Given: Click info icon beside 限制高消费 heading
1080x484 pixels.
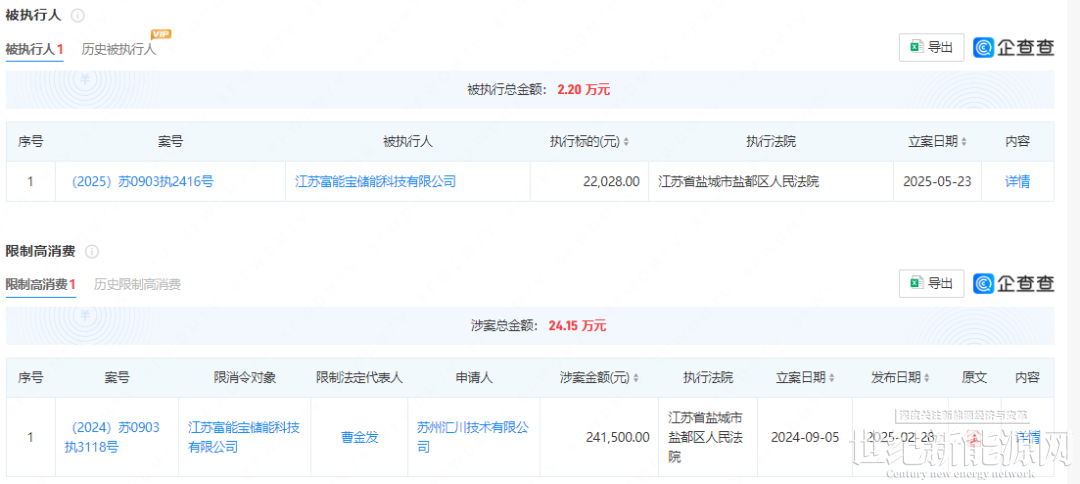Looking at the screenshot, I should [x=92, y=252].
